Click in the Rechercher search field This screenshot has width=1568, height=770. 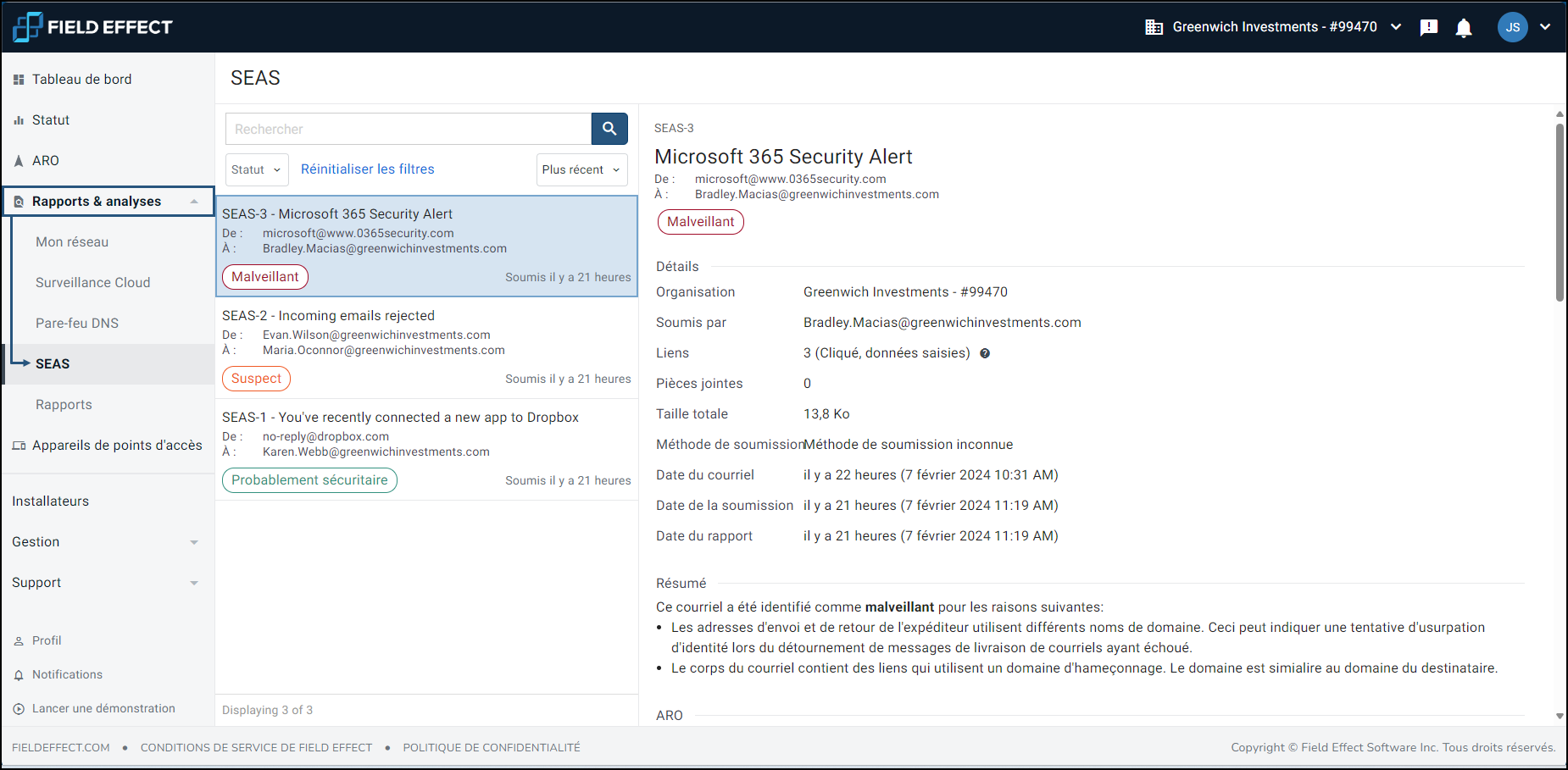click(x=409, y=129)
